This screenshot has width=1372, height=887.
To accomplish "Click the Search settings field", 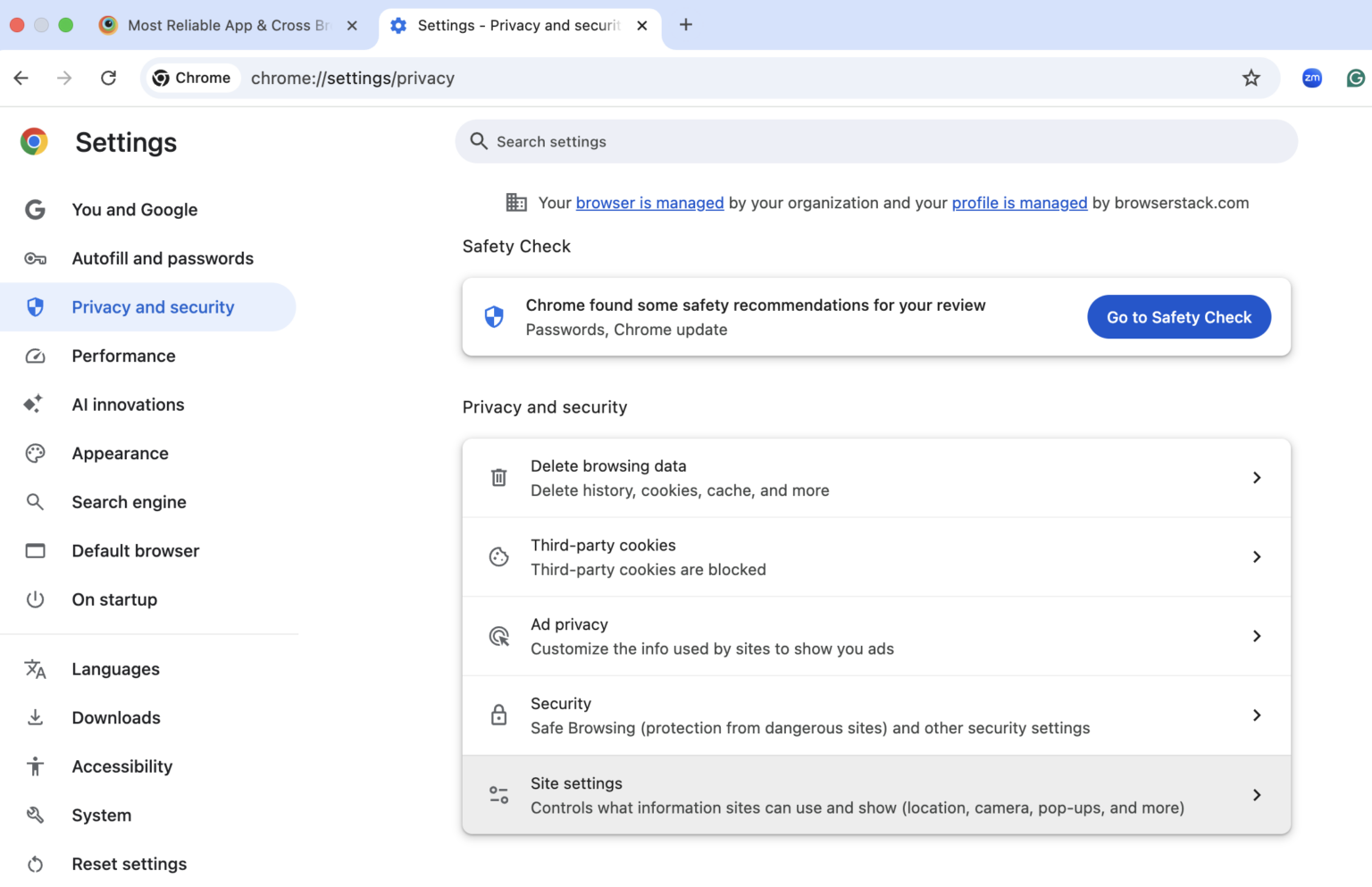I will (876, 141).
